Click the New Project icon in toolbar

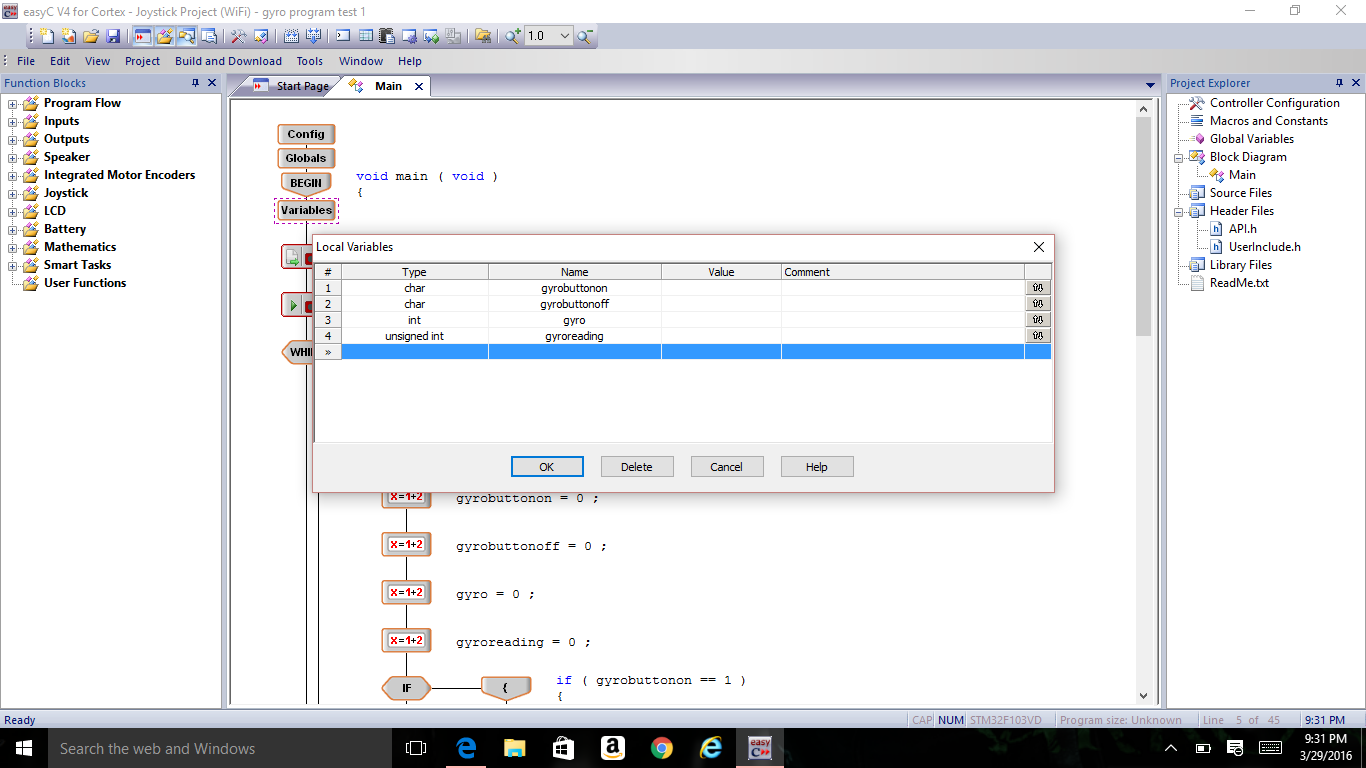[x=68, y=36]
